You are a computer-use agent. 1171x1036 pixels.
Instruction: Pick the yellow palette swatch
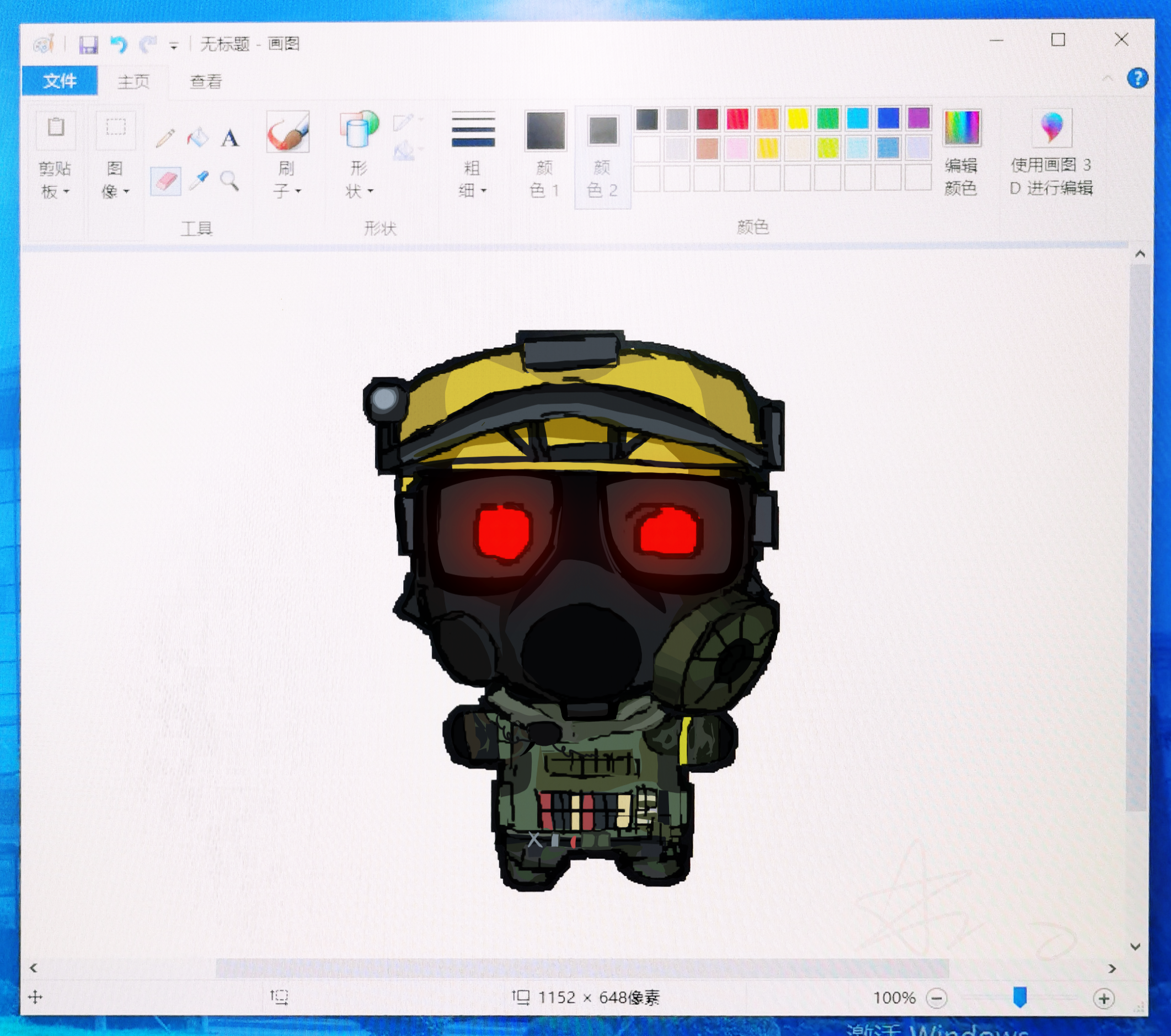798,119
